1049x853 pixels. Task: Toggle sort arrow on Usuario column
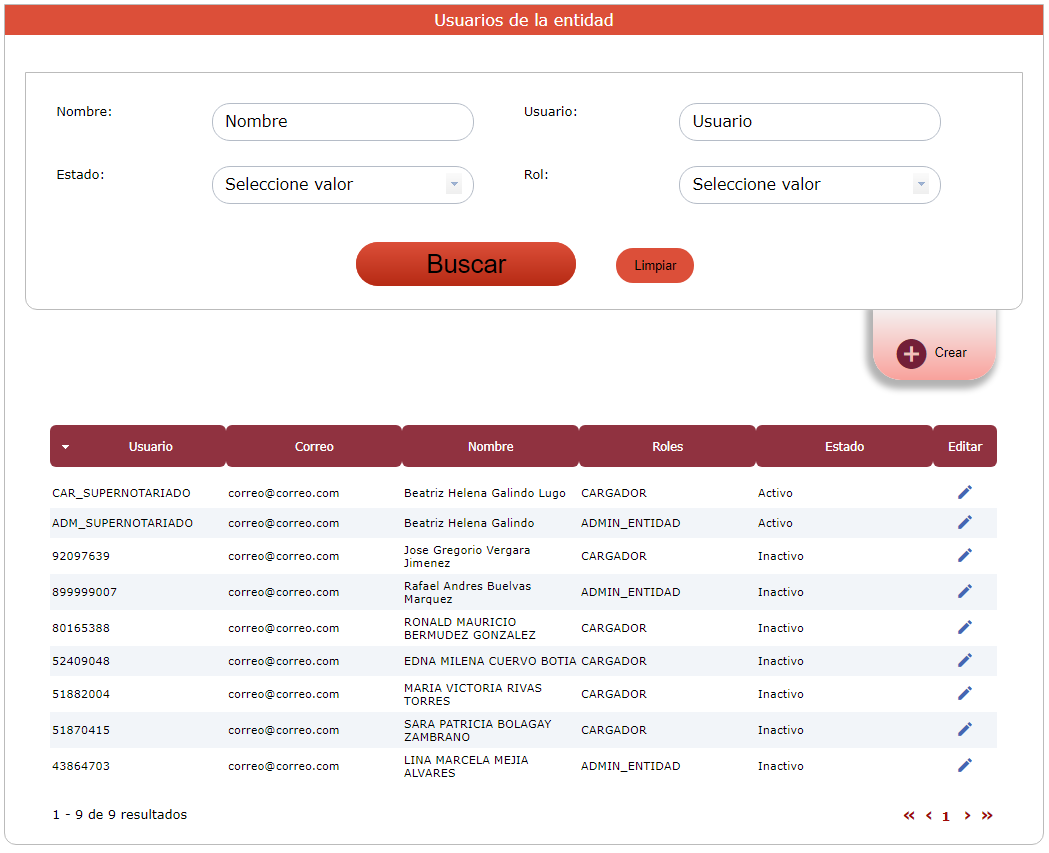(66, 447)
